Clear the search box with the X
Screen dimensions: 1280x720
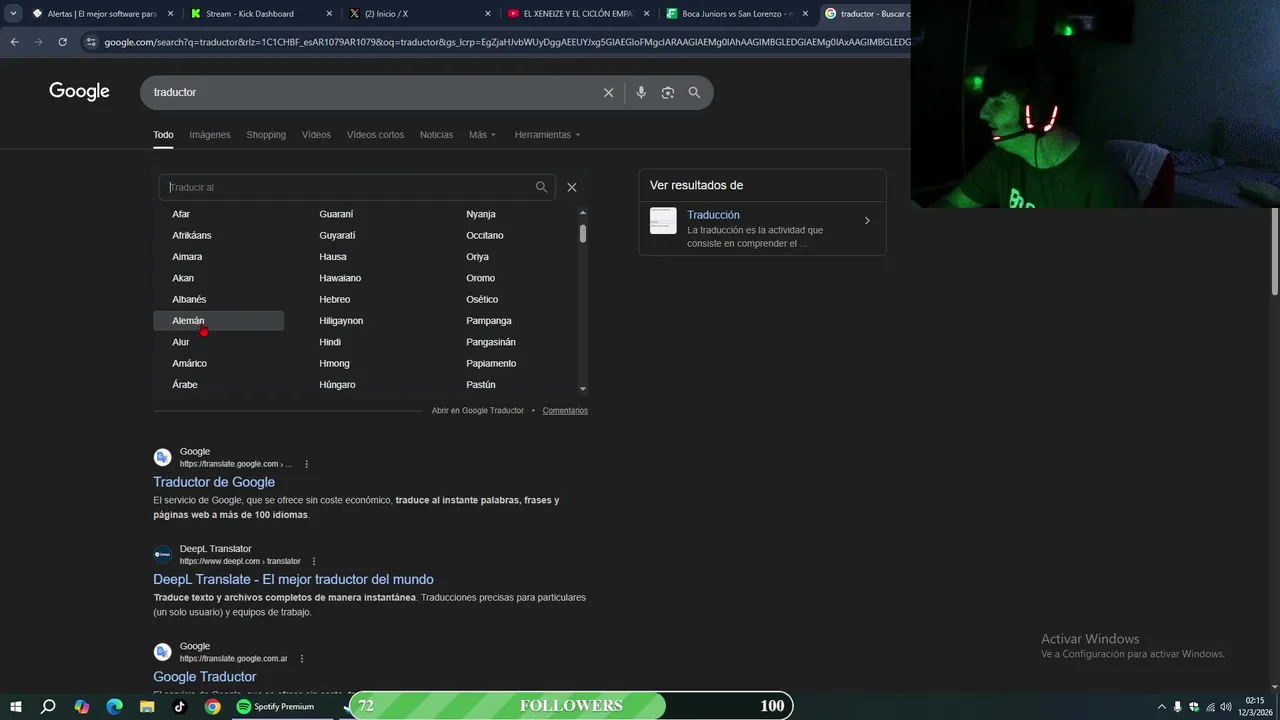608,92
